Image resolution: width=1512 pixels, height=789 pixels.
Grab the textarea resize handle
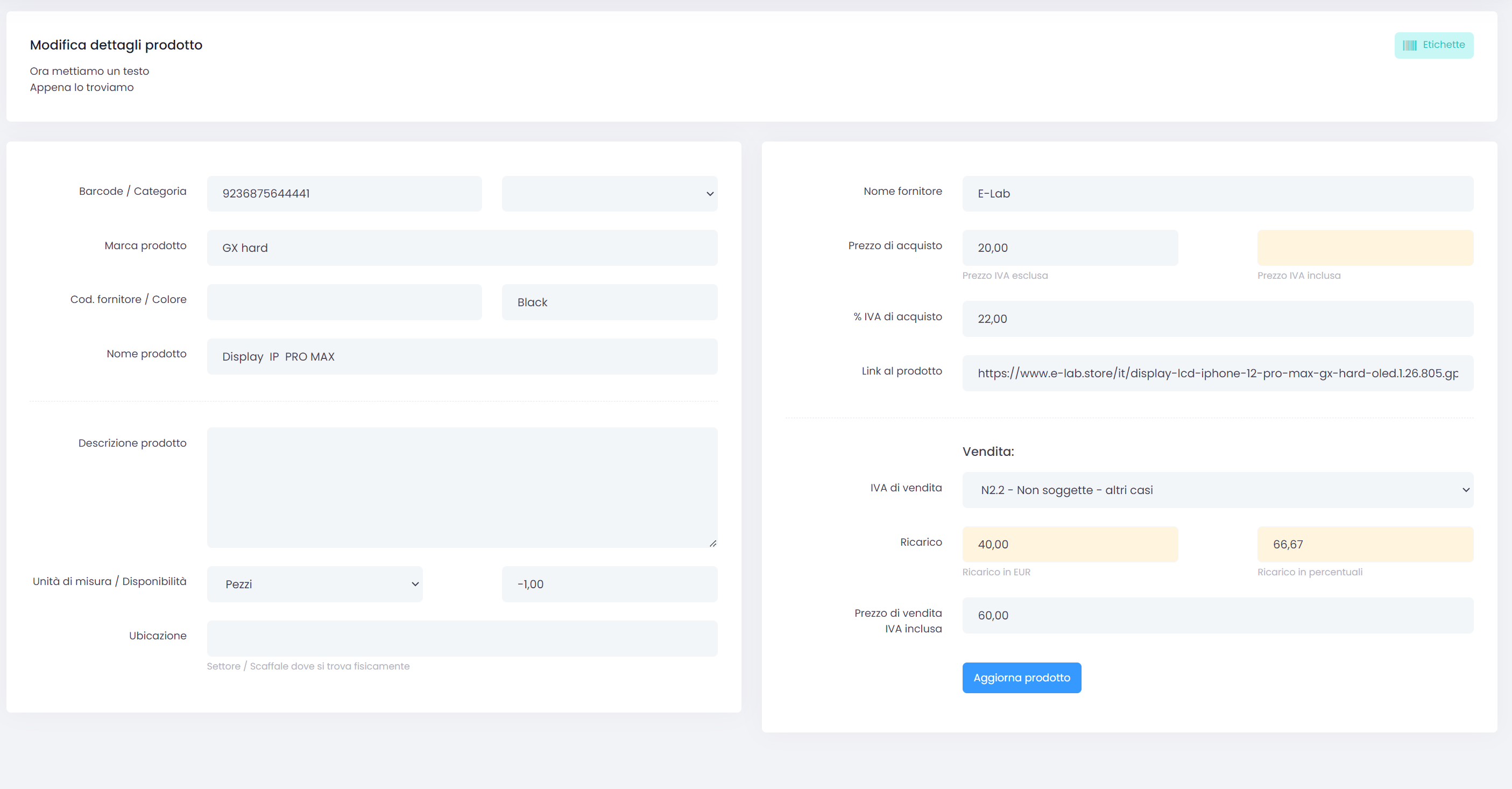[712, 544]
